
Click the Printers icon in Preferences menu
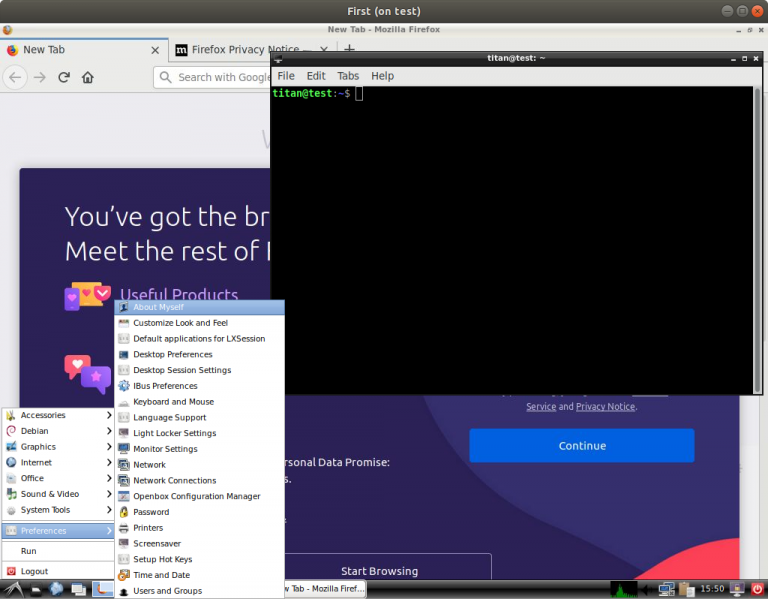[x=124, y=528]
